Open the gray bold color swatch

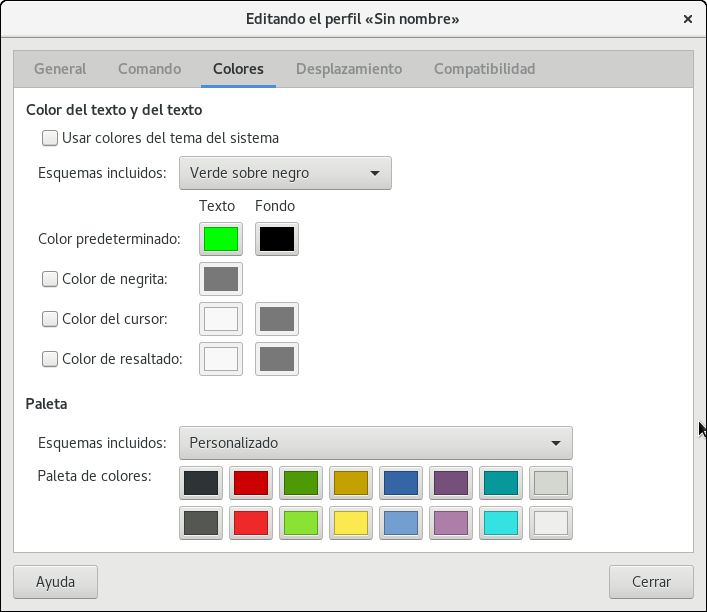(x=221, y=279)
